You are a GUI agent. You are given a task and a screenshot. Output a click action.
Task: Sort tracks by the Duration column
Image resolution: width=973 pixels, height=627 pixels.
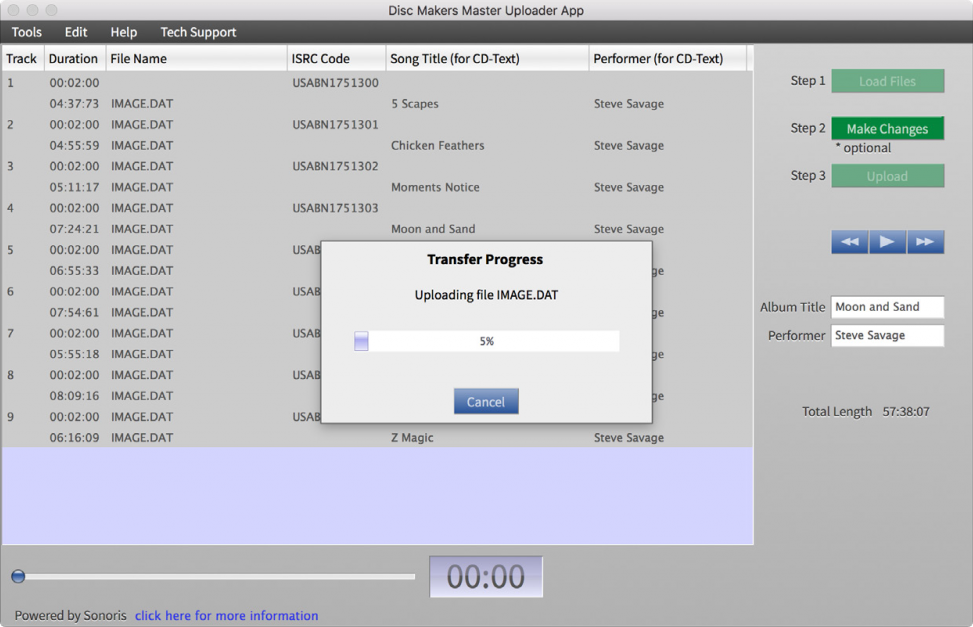pyautogui.click(x=73, y=58)
